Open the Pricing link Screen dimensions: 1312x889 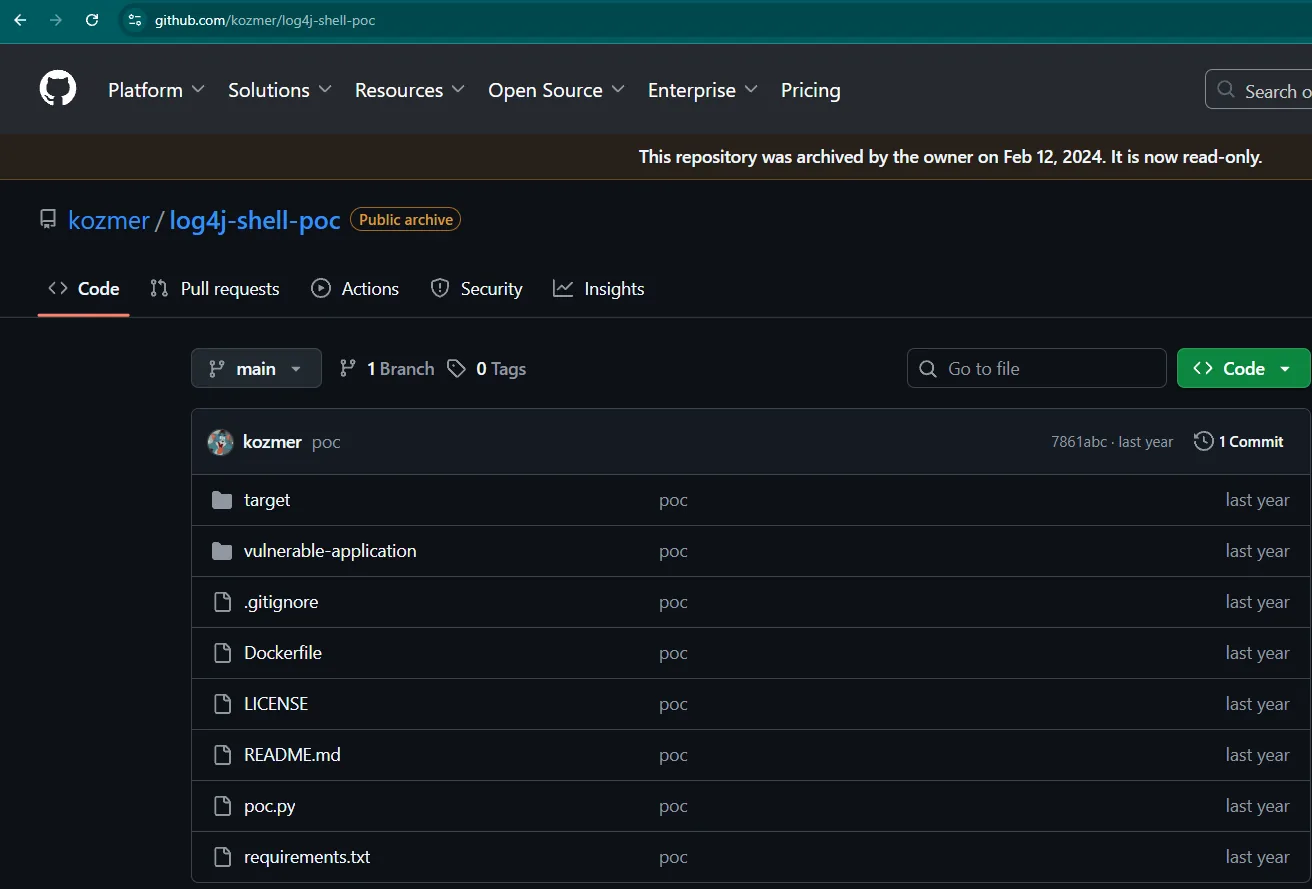810,90
